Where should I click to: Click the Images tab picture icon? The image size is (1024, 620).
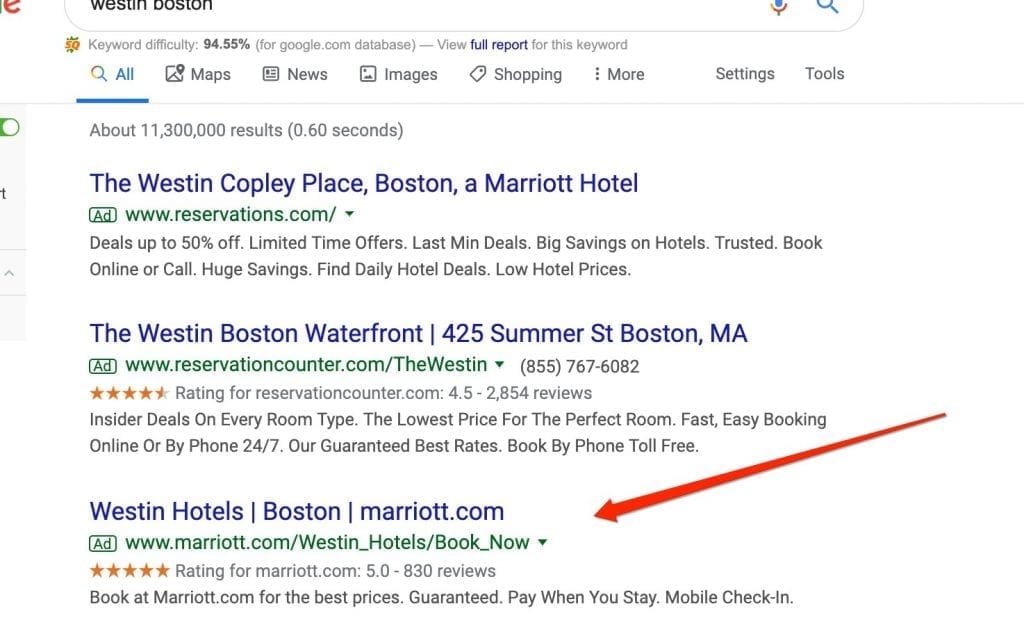click(x=368, y=74)
